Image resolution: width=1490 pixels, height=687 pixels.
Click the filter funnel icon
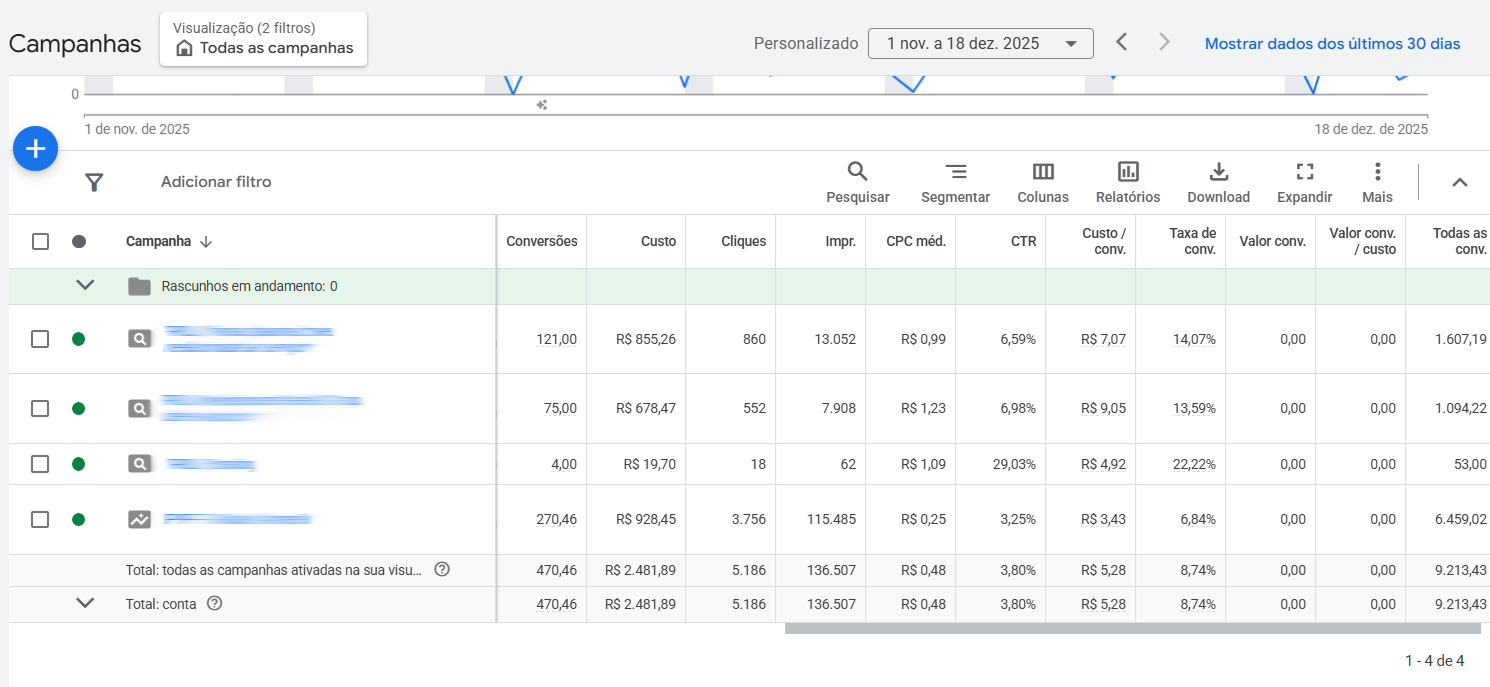click(x=94, y=182)
